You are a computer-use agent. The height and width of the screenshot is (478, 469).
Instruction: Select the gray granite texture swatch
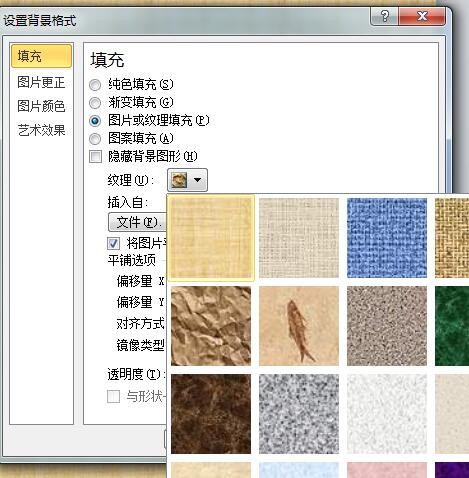[299, 414]
